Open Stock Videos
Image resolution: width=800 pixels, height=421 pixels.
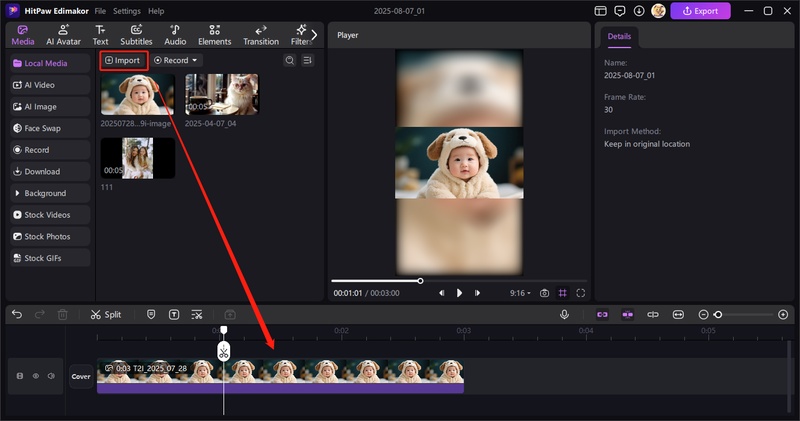[x=50, y=215]
